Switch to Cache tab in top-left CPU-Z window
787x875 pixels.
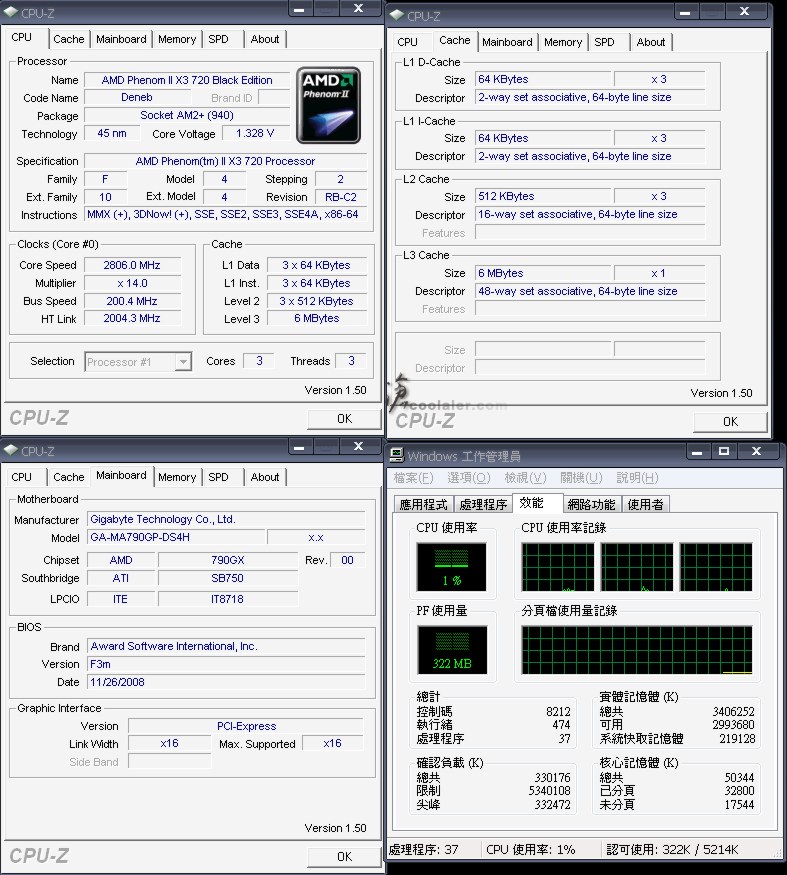[69, 39]
